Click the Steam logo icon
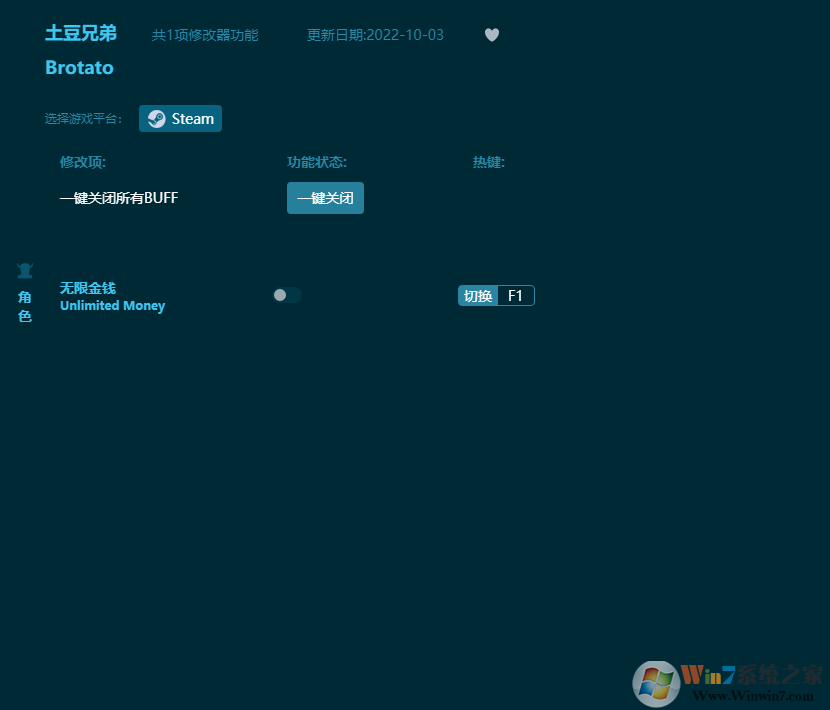Viewport: 830px width, 710px height. pos(157,118)
